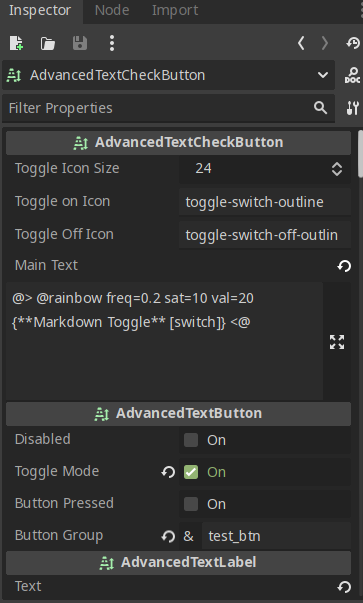The image size is (363, 603).
Task: Open the three-dot extra resource options menu
Action: [x=112, y=43]
